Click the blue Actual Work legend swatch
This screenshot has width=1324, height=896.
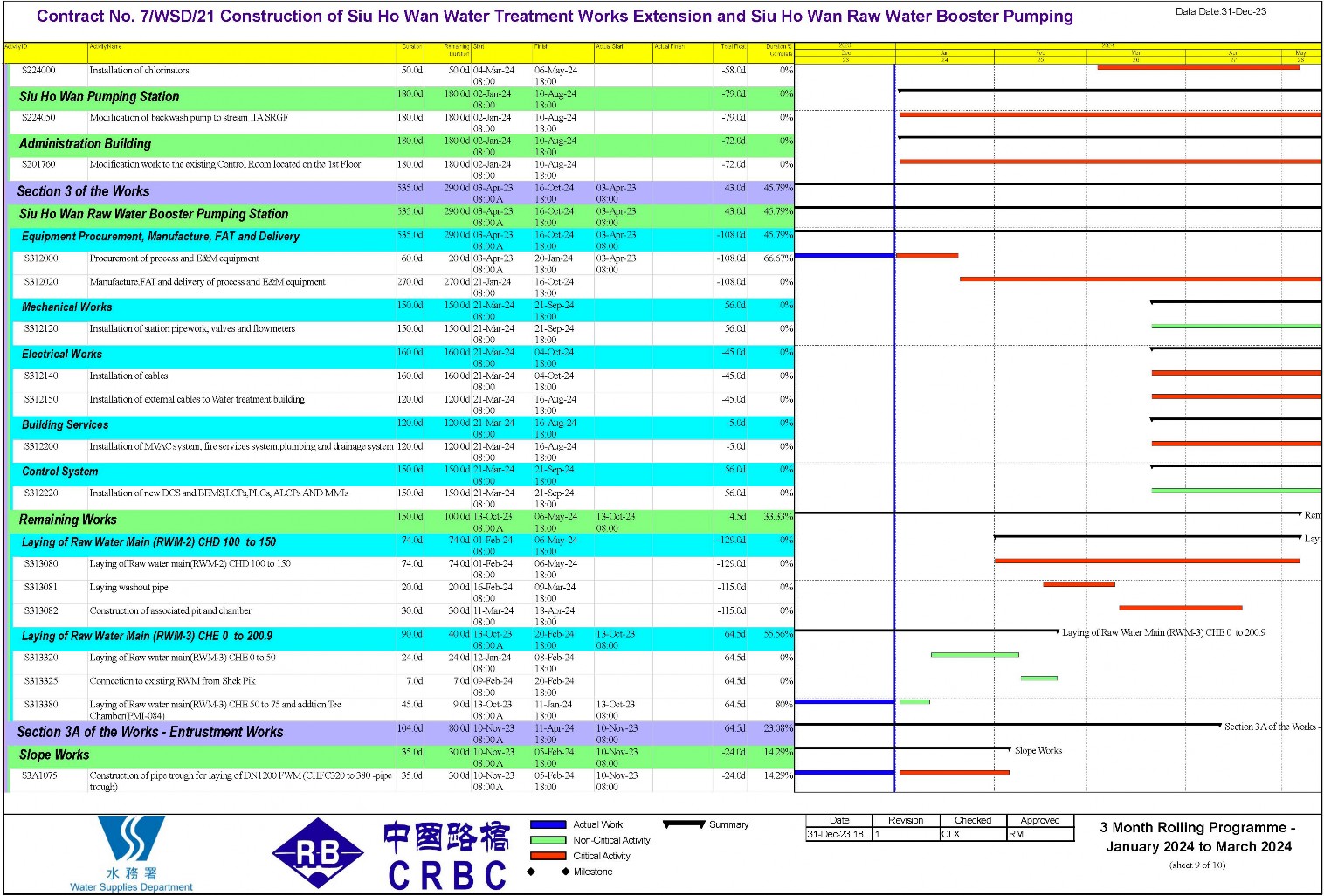point(548,824)
